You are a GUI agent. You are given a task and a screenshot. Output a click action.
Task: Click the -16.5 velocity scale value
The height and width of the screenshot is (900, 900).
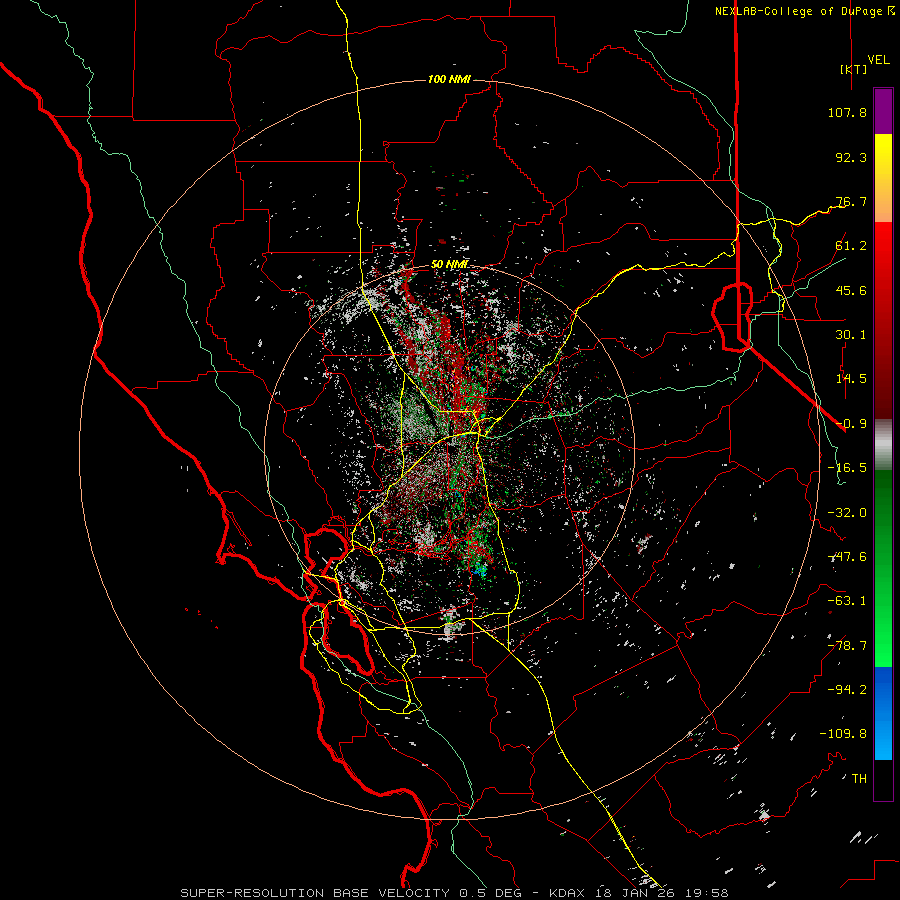click(847, 468)
